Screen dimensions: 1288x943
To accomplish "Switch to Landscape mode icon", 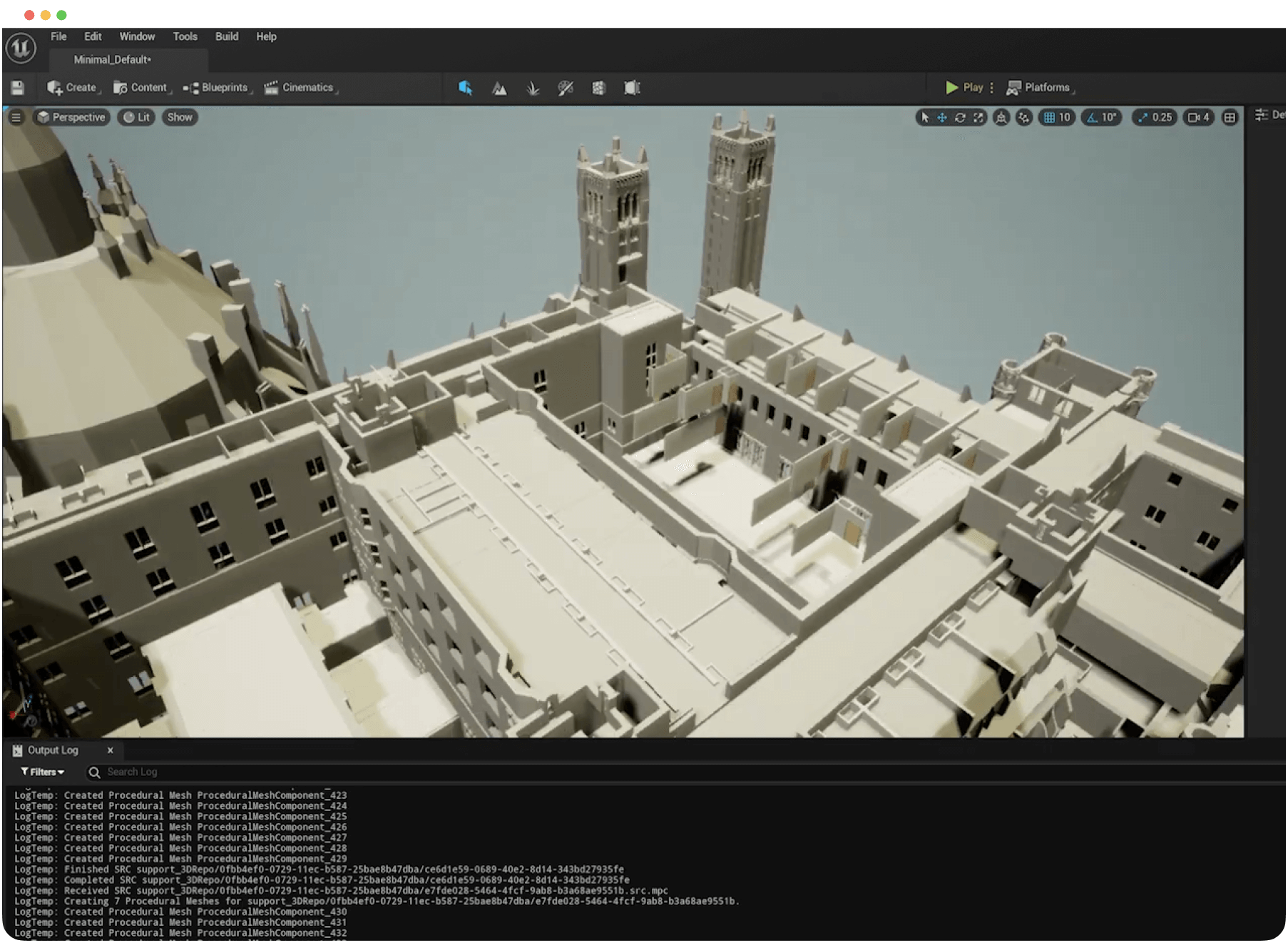I will [499, 88].
